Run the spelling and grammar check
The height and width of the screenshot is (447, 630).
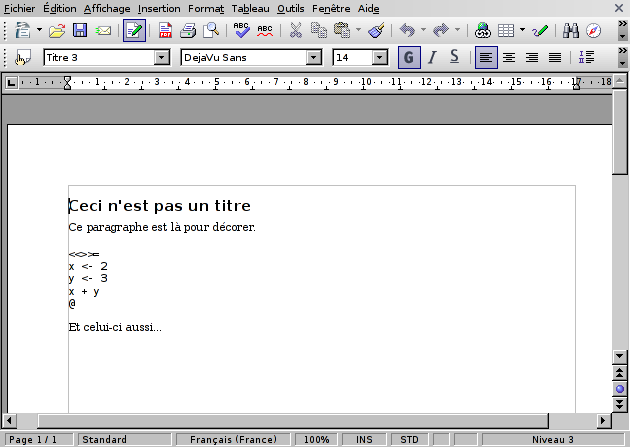tap(241, 30)
